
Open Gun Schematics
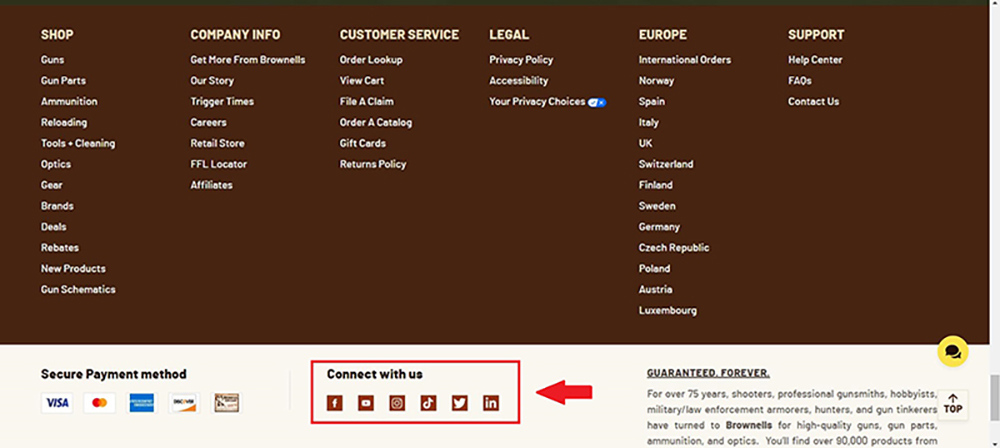tap(78, 290)
